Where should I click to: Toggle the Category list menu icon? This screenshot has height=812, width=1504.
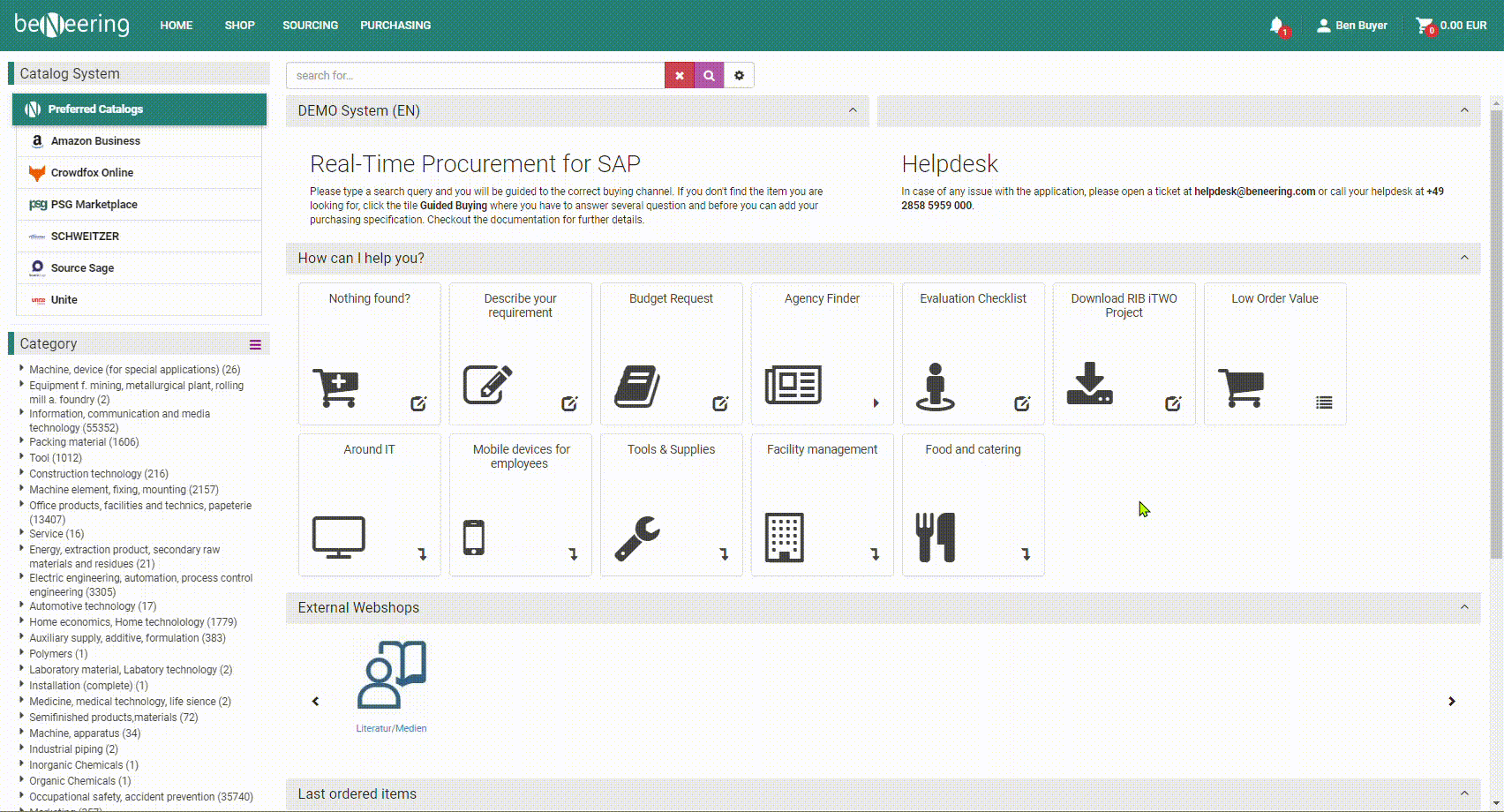(x=255, y=345)
